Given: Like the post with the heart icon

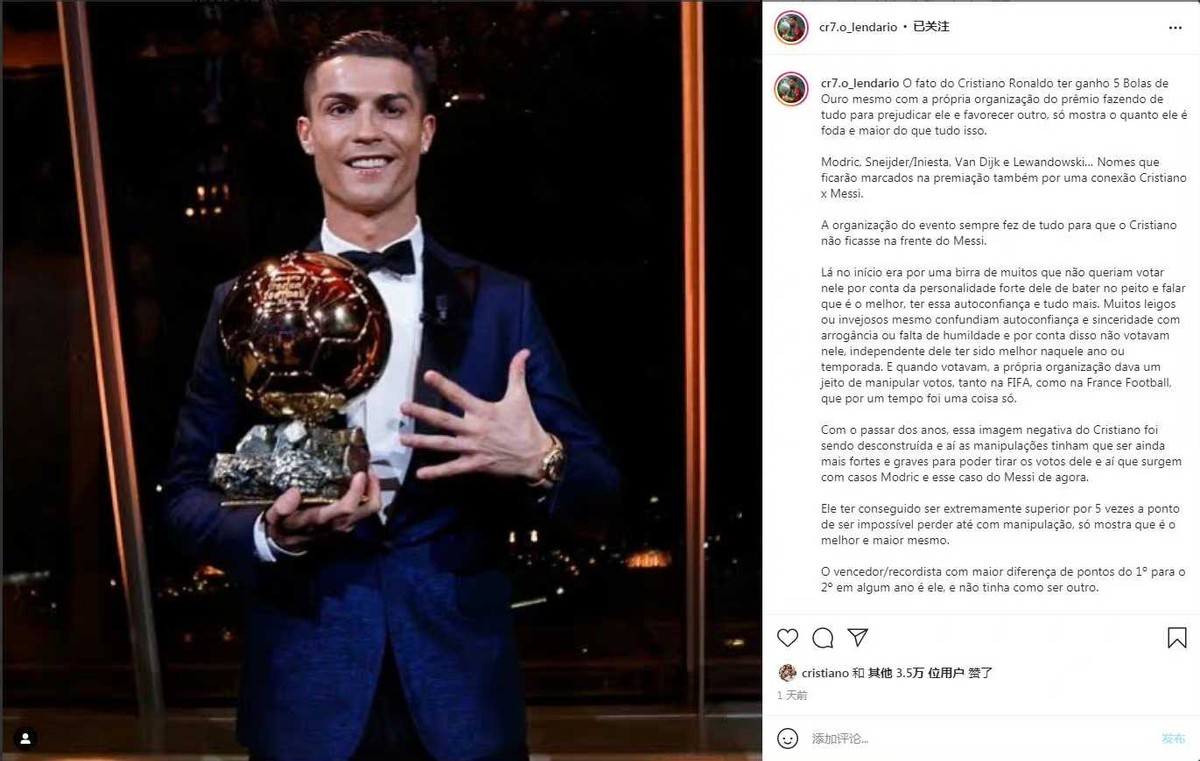Looking at the screenshot, I should pyautogui.click(x=788, y=638).
